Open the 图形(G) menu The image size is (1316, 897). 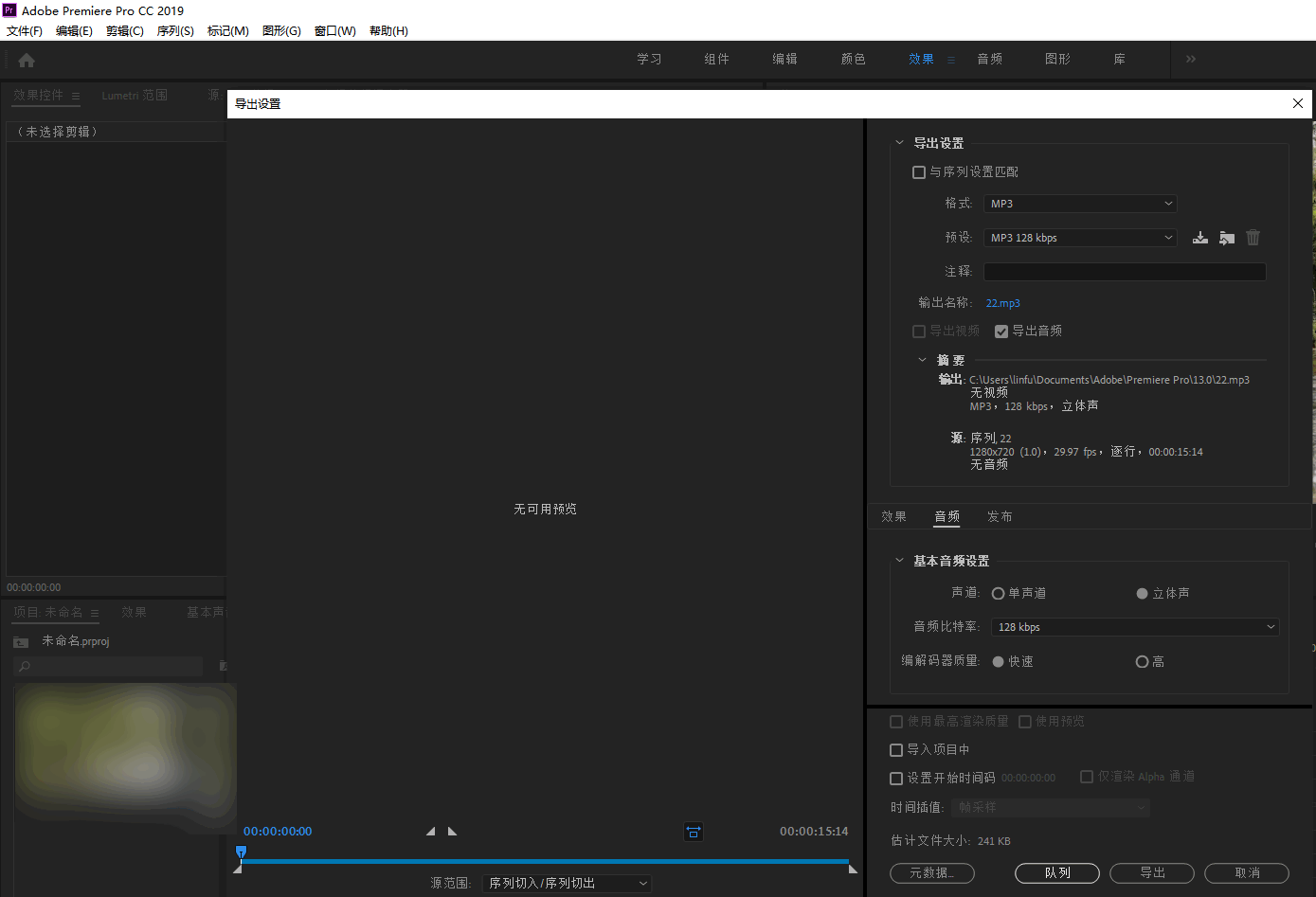[281, 31]
